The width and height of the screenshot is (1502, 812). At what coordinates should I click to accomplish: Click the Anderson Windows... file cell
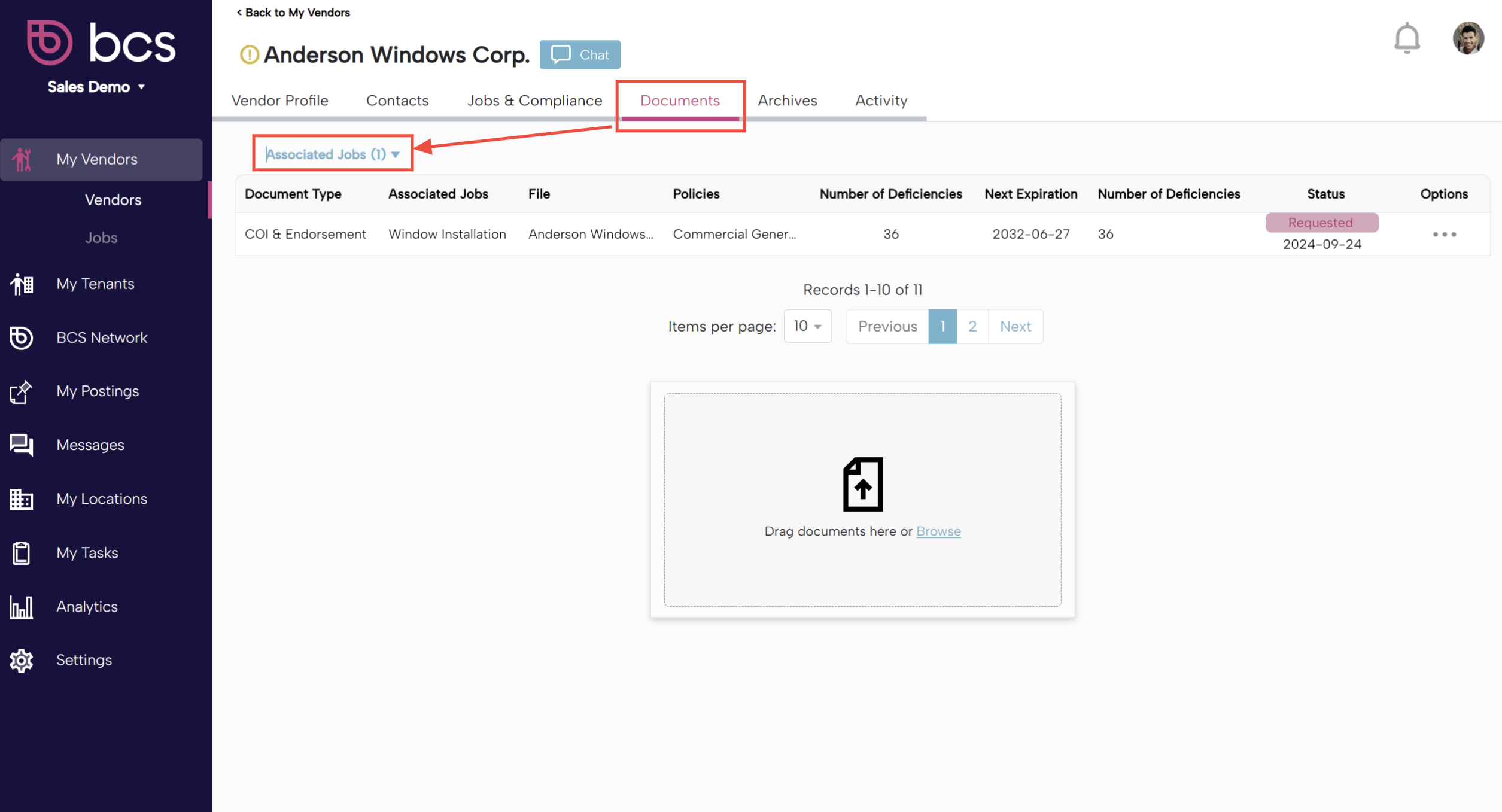click(591, 234)
